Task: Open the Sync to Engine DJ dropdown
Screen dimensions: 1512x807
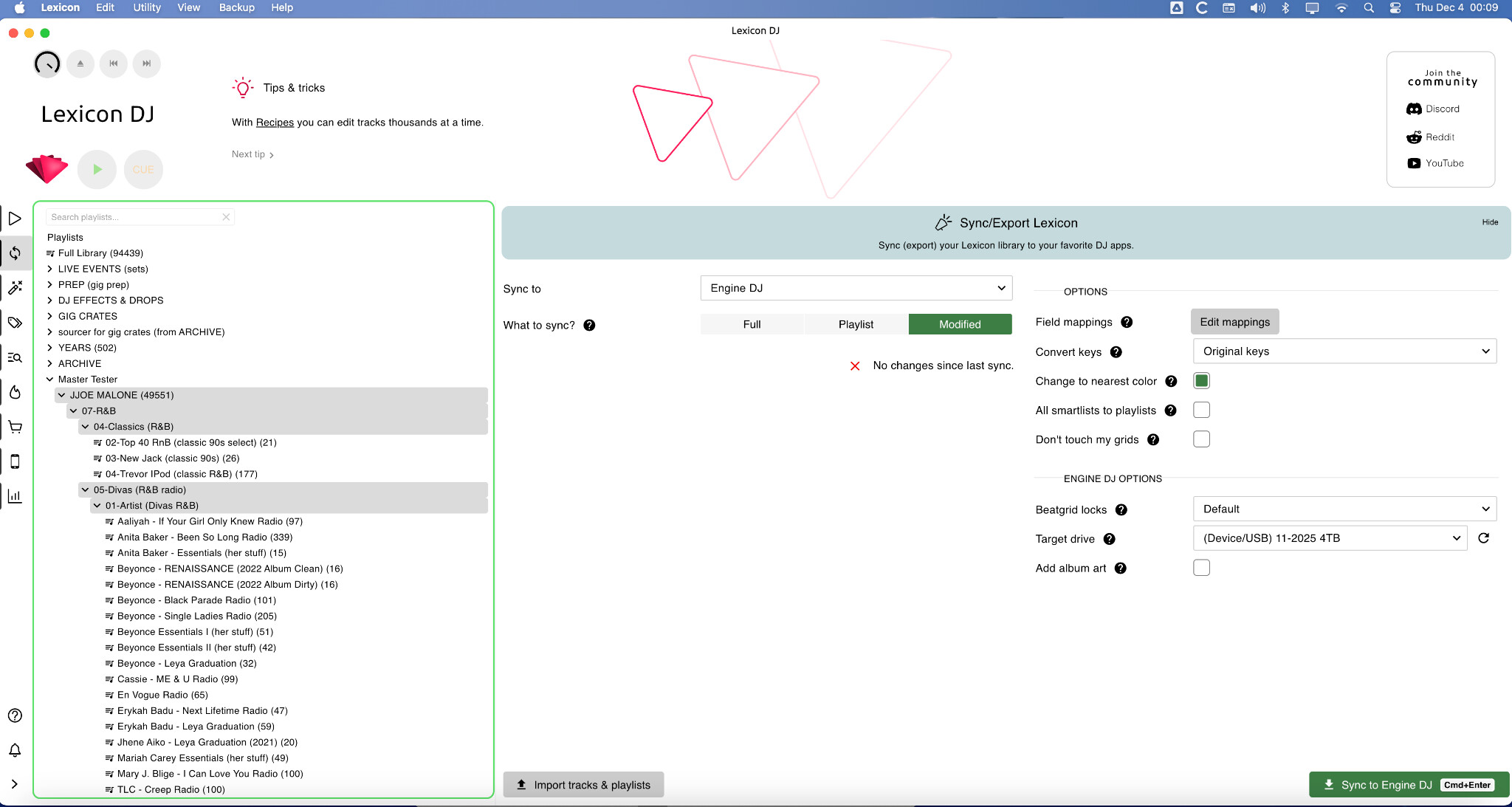Action: click(856, 288)
